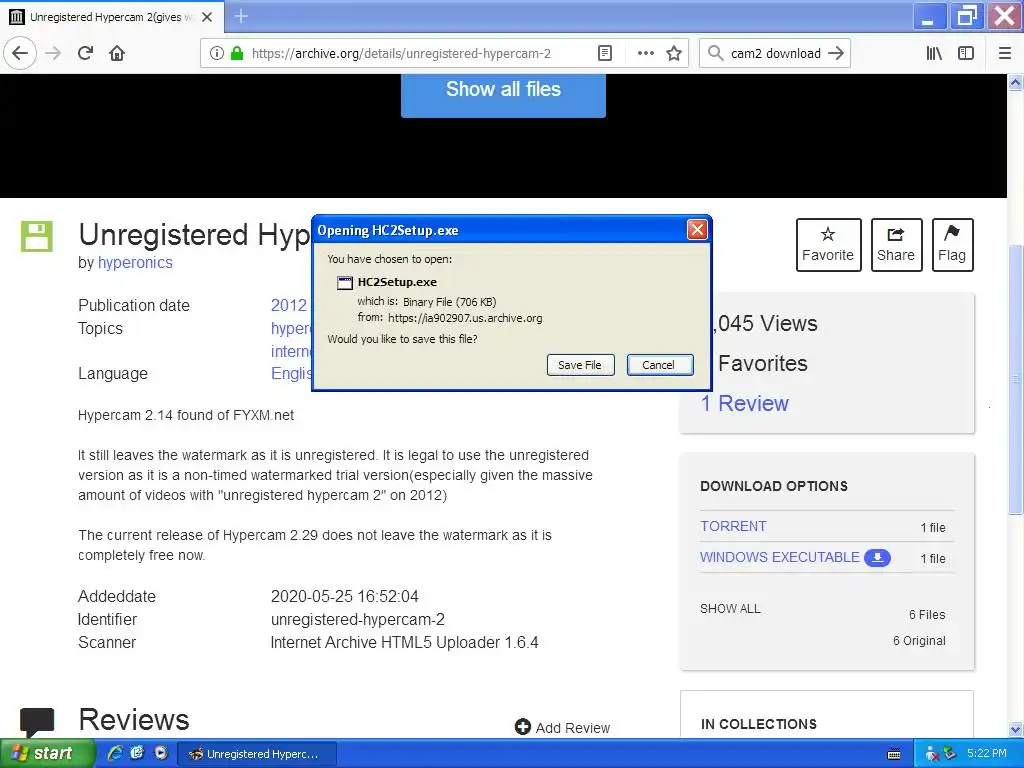Click the vertical scrollbar thumb

(x=1016, y=379)
